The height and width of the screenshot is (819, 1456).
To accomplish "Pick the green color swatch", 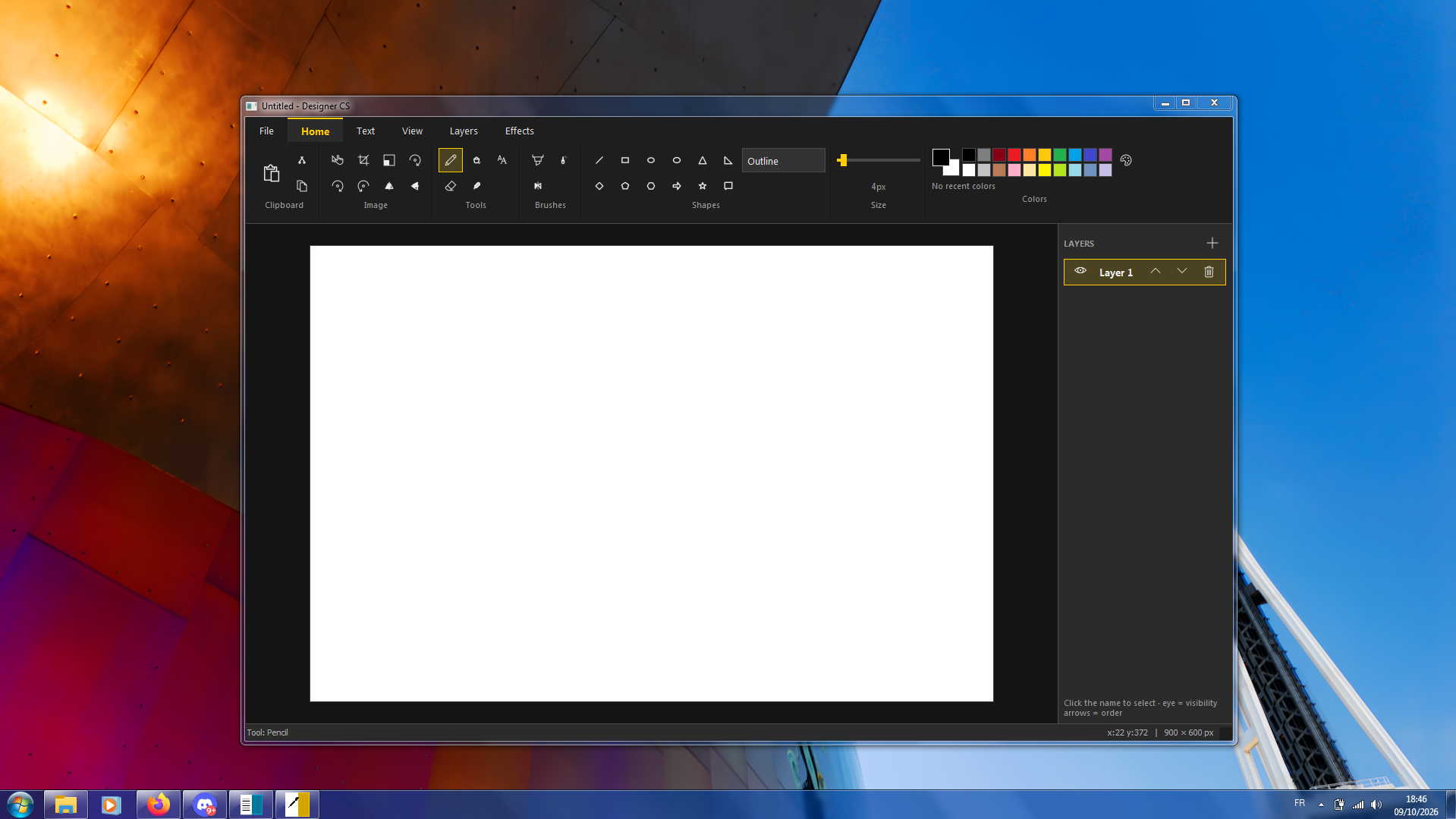I will [x=1060, y=154].
